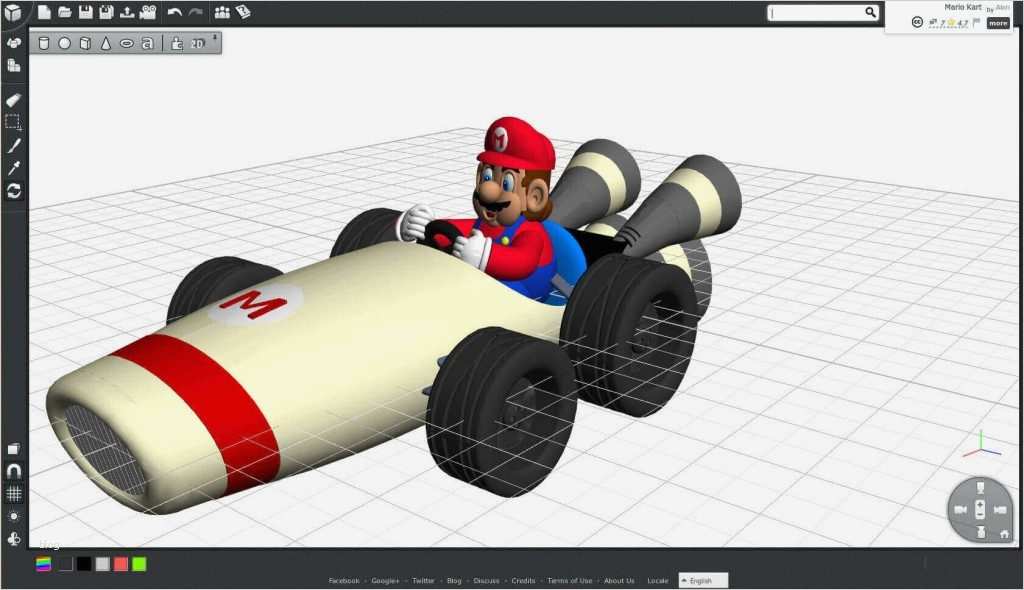The height and width of the screenshot is (590, 1024).
Task: Click the magnifier search button
Action: coord(871,12)
